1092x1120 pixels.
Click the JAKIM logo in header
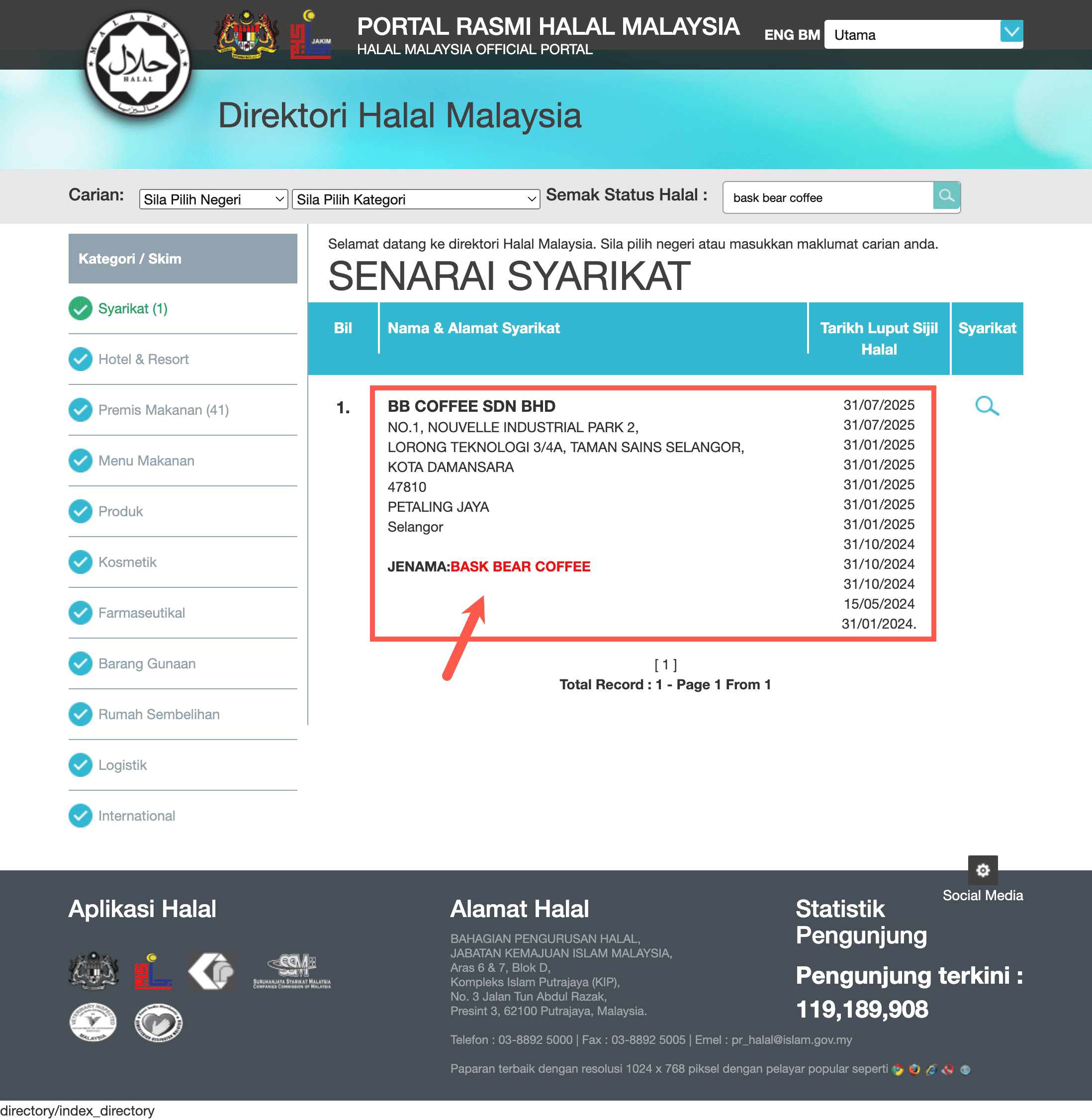click(310, 34)
